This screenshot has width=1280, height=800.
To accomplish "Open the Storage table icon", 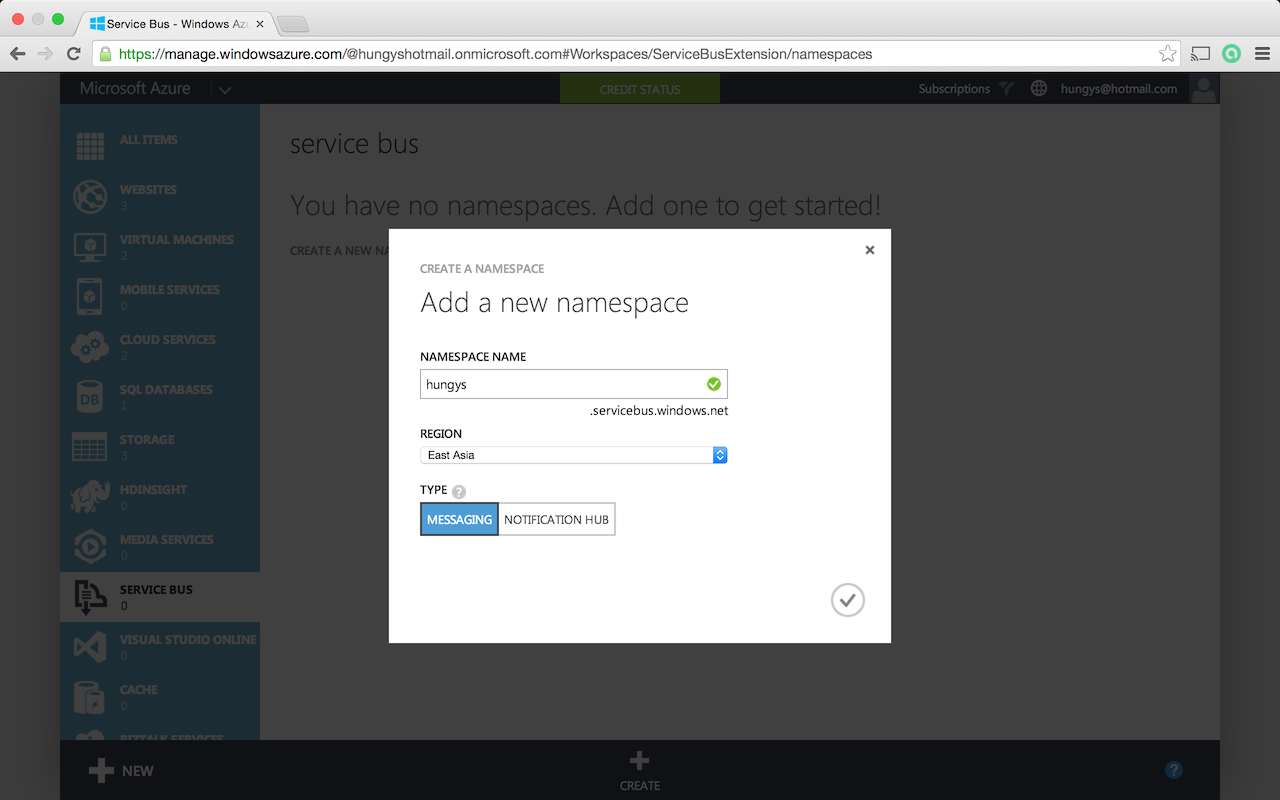I will [90, 446].
